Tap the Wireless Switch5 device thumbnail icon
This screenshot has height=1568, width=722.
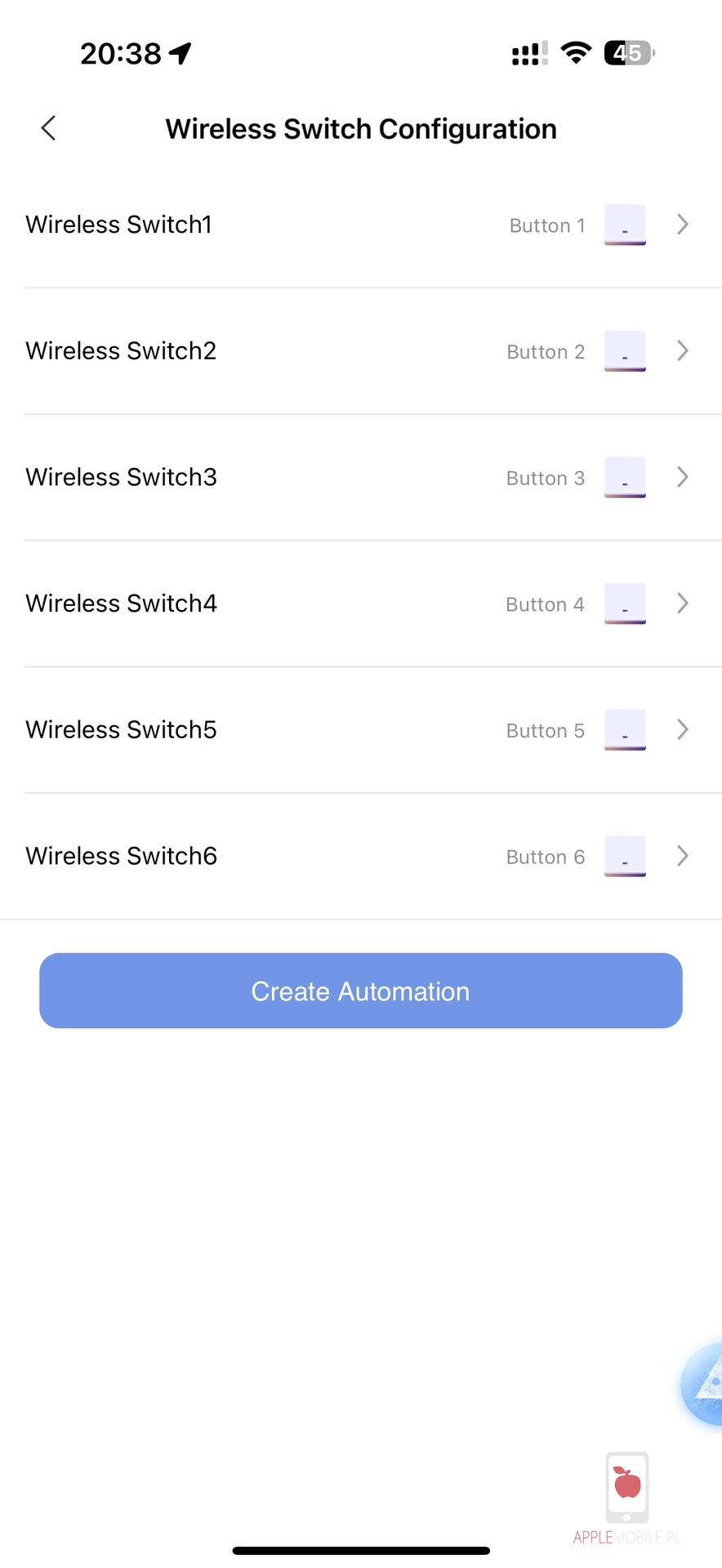625,730
